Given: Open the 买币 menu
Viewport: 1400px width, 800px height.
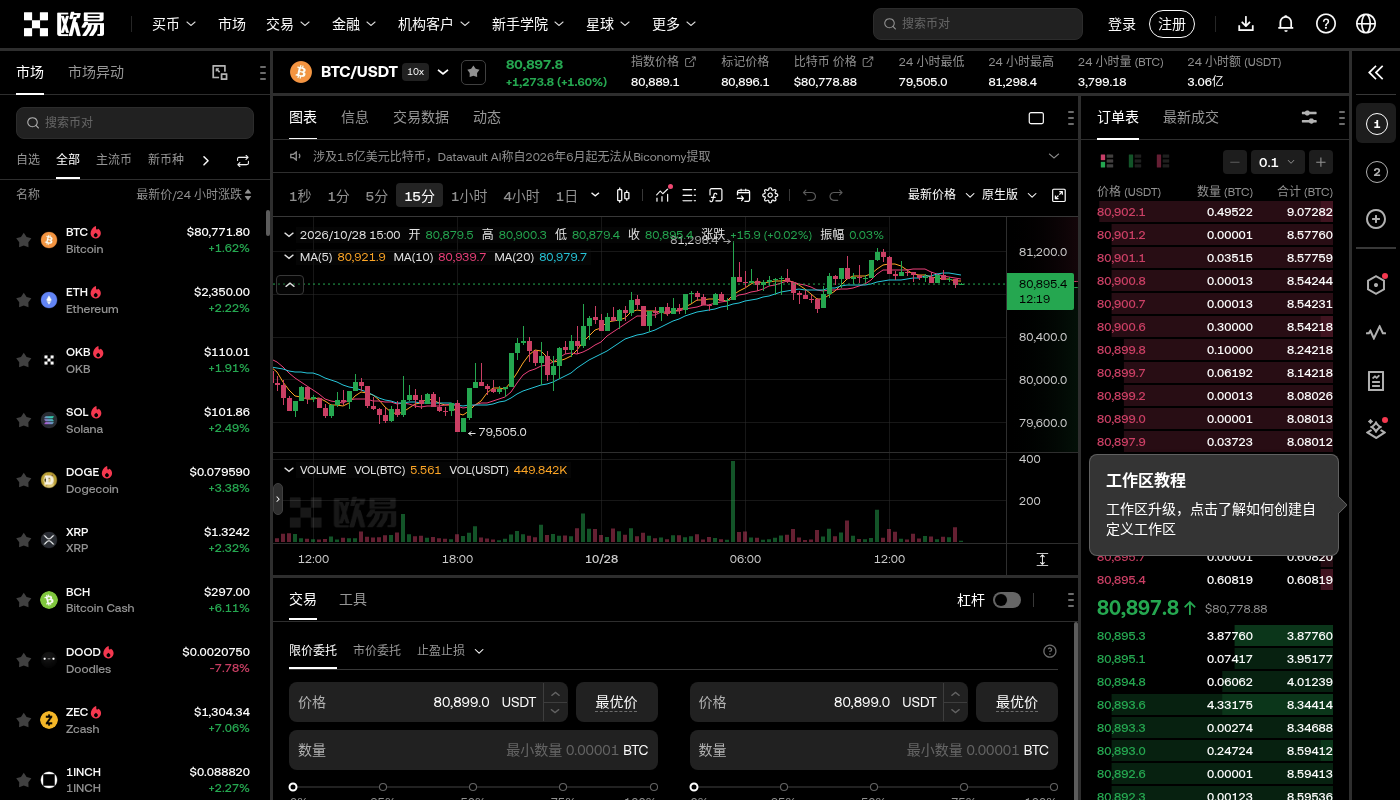Looking at the screenshot, I should 174,24.
